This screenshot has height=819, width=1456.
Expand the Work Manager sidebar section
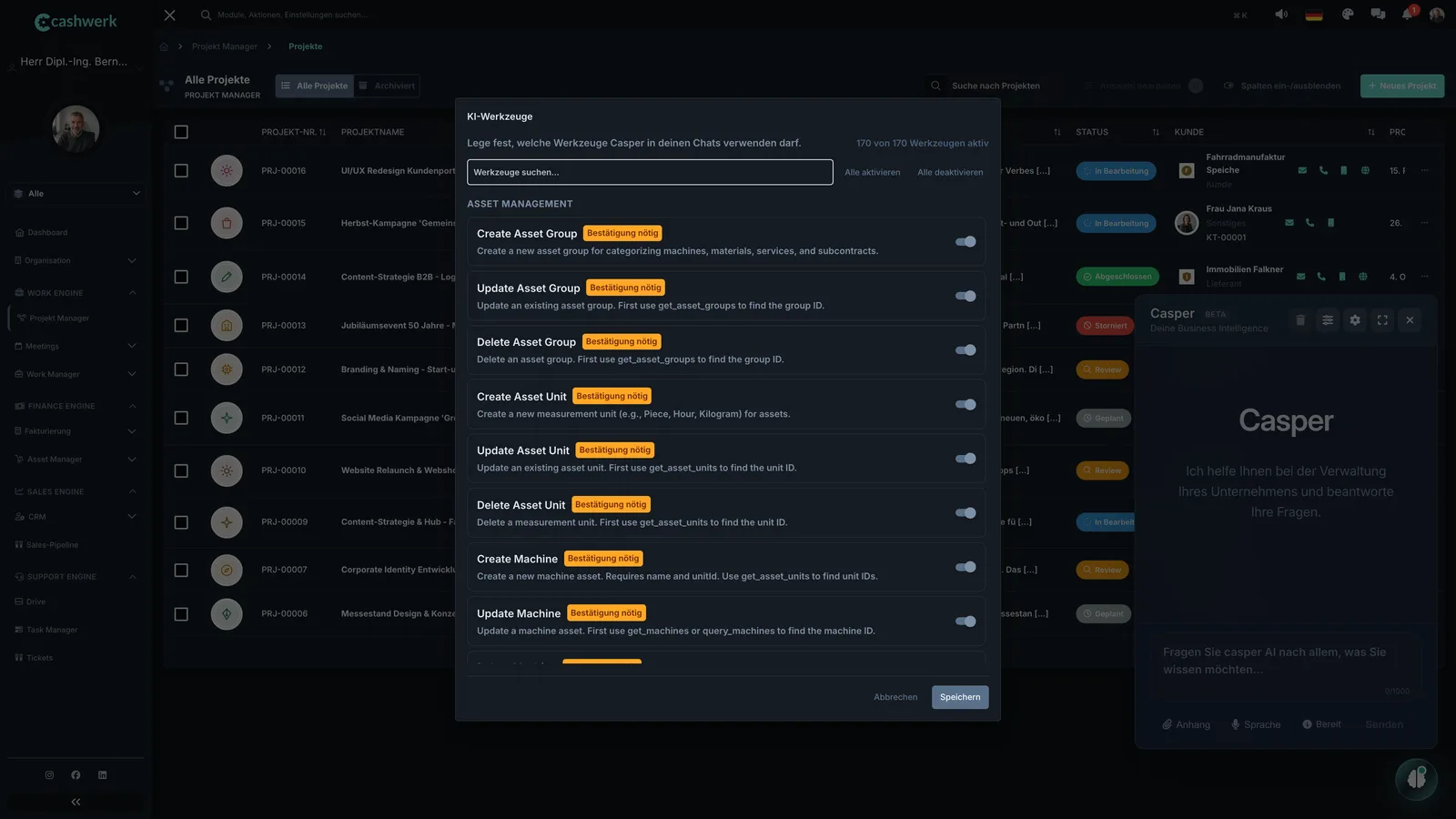(x=76, y=374)
